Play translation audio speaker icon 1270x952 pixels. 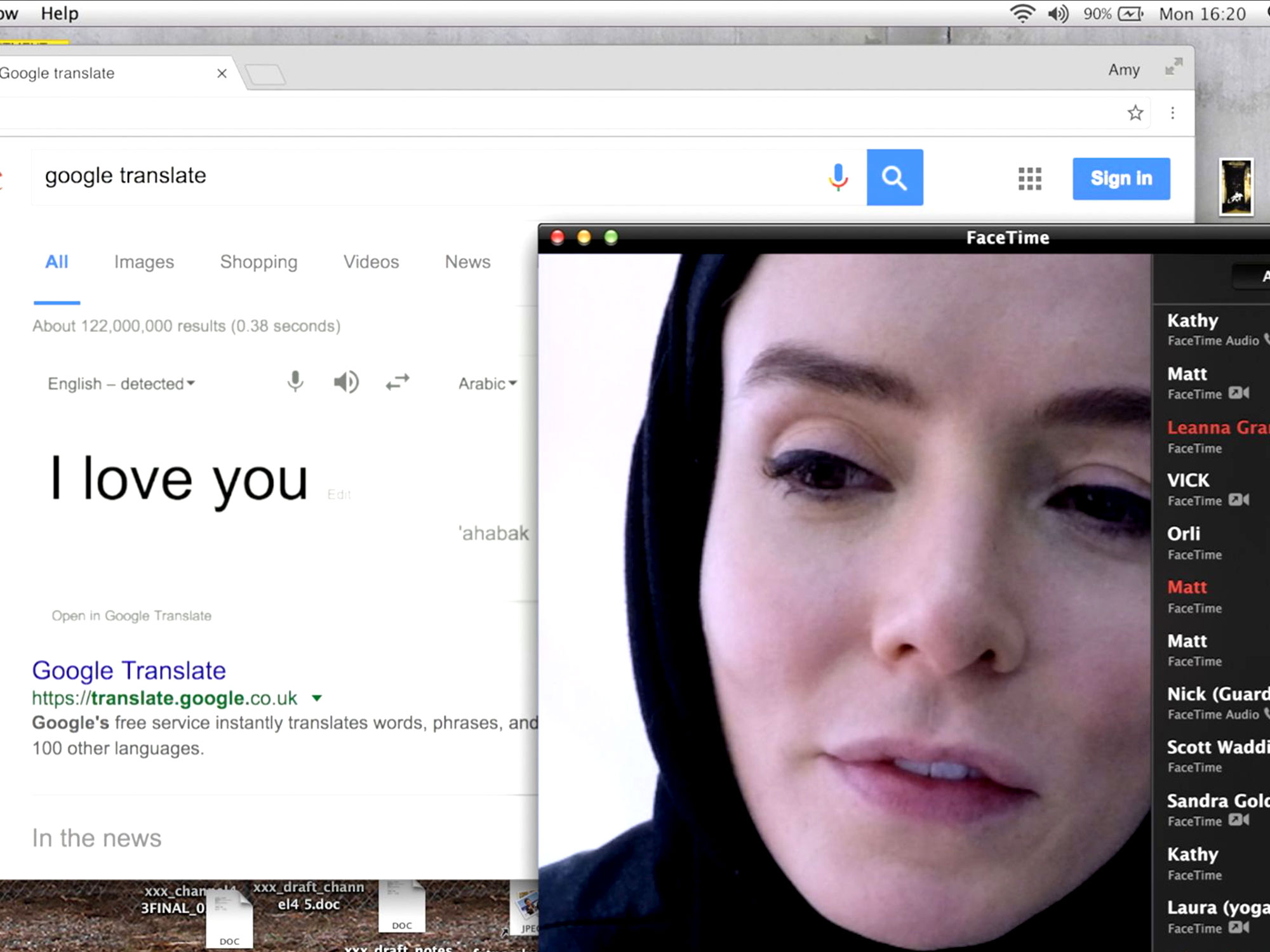pyautogui.click(x=346, y=382)
